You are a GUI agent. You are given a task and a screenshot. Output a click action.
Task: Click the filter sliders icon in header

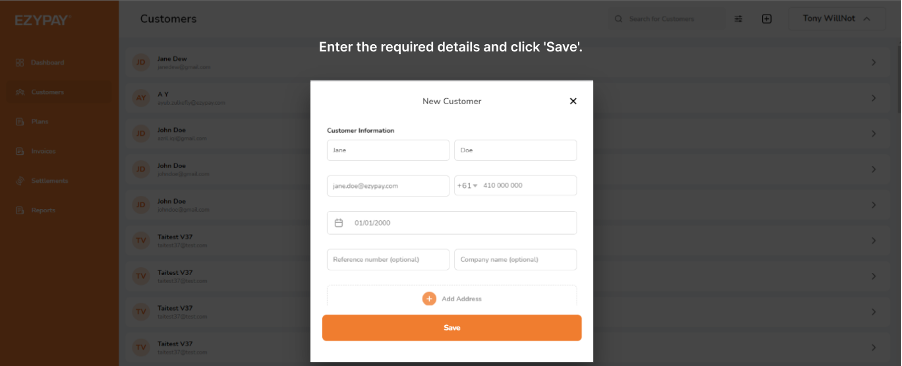coord(739,19)
